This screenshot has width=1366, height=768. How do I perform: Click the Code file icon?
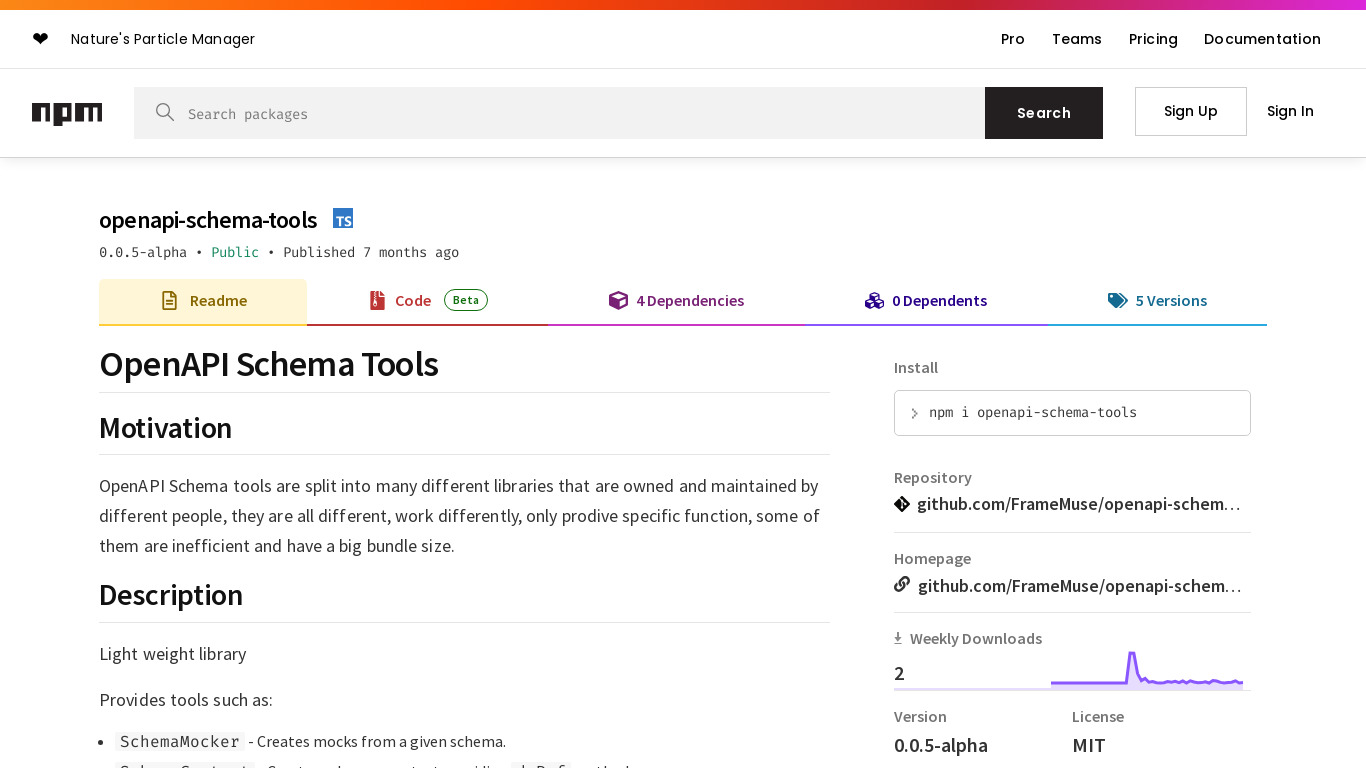click(x=377, y=301)
